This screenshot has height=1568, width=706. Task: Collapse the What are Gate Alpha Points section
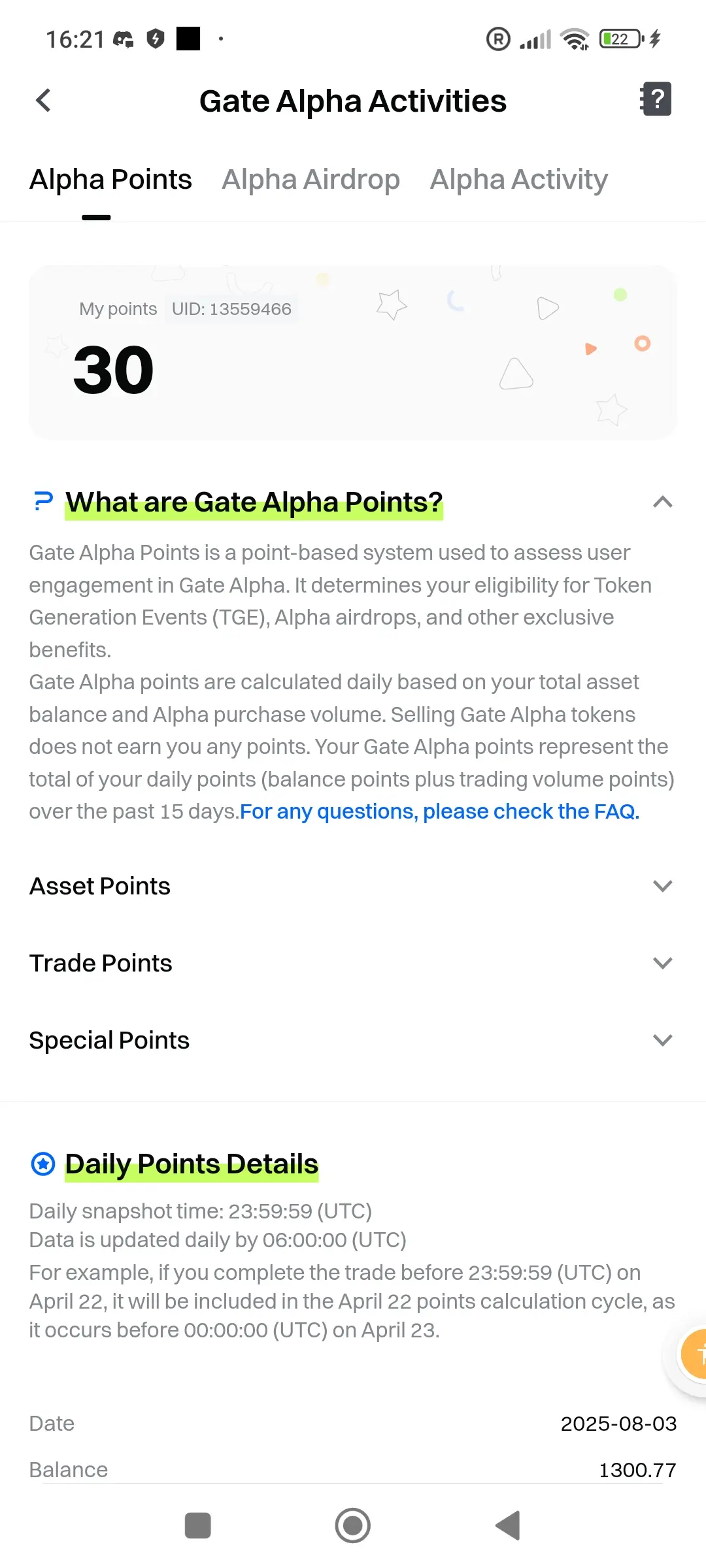pos(663,502)
